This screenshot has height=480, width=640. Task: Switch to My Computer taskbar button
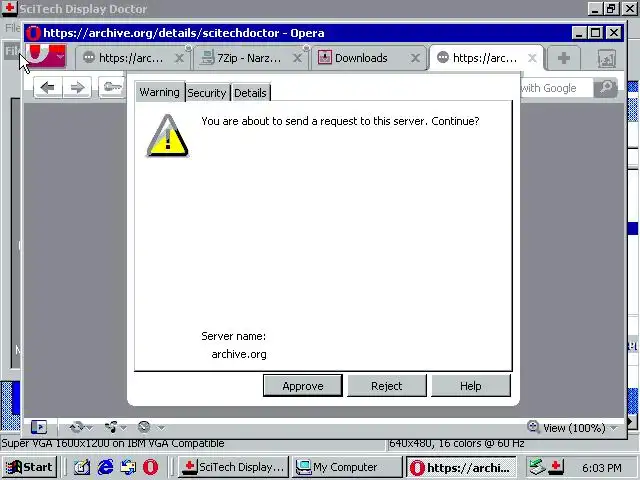click(347, 467)
